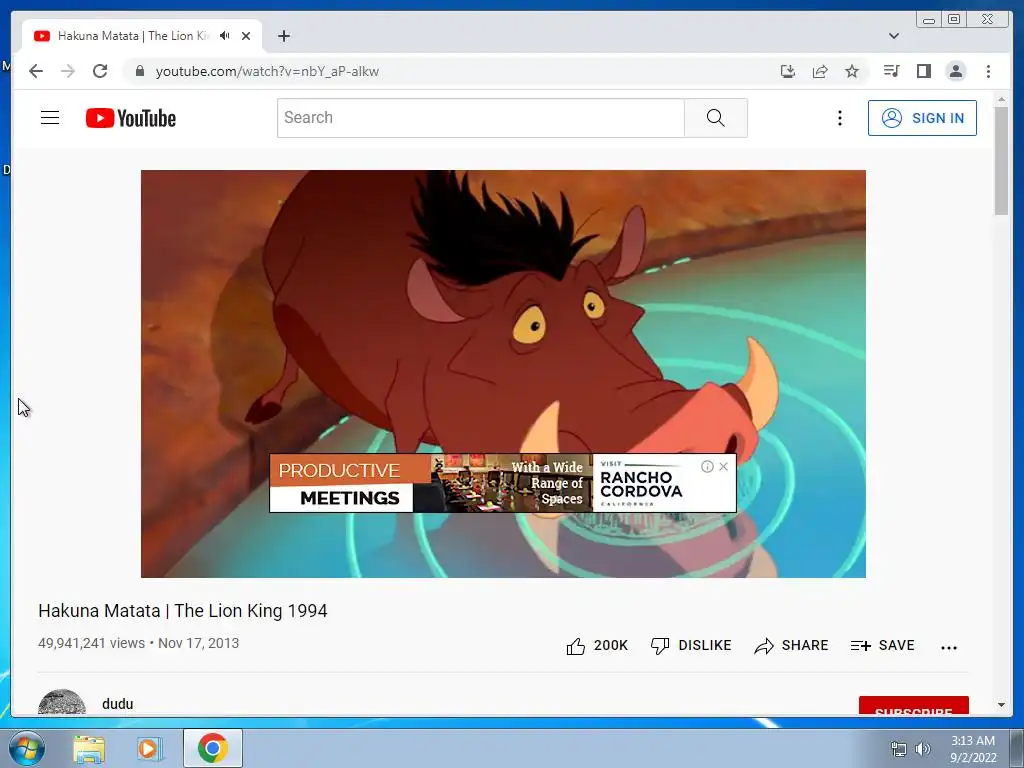
Task: Open the volume tray icon
Action: pos(923,749)
